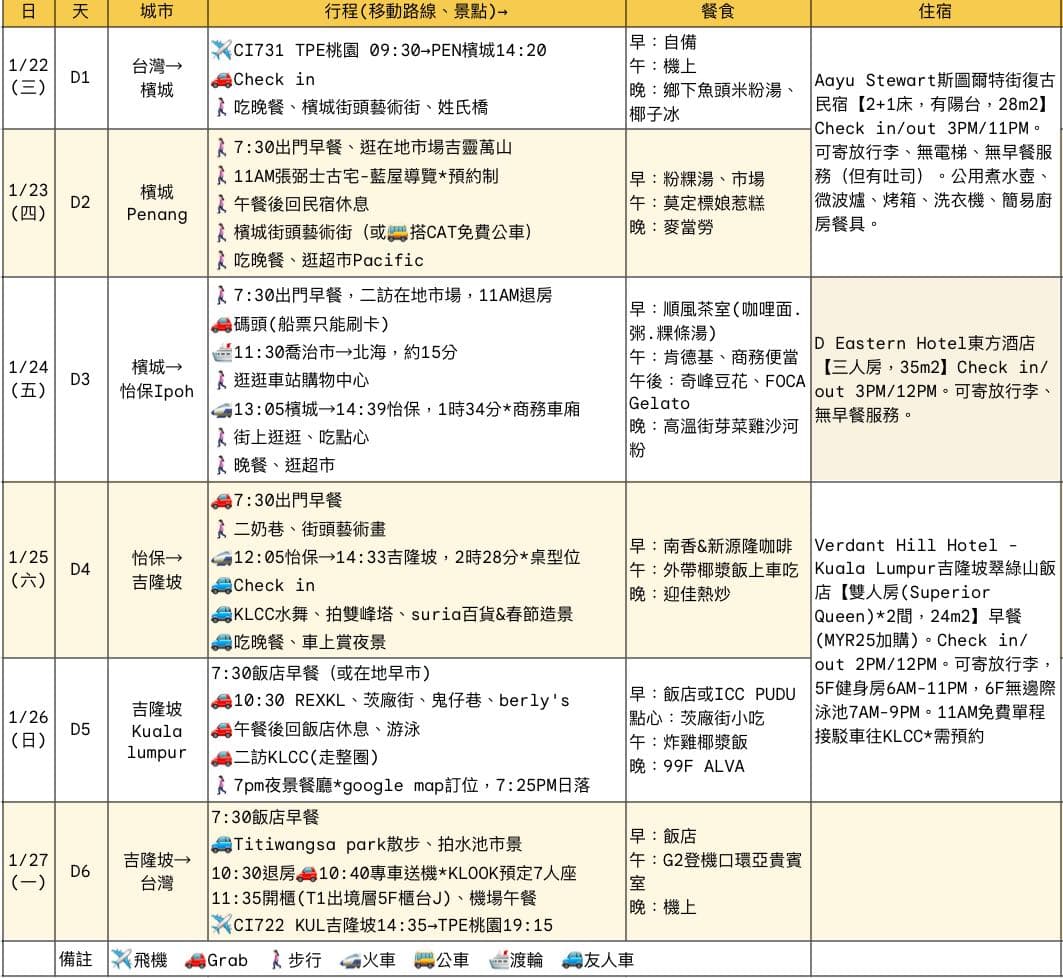
Task: Click the Aayu Stewart lodging description cell
Action: (x=936, y=152)
